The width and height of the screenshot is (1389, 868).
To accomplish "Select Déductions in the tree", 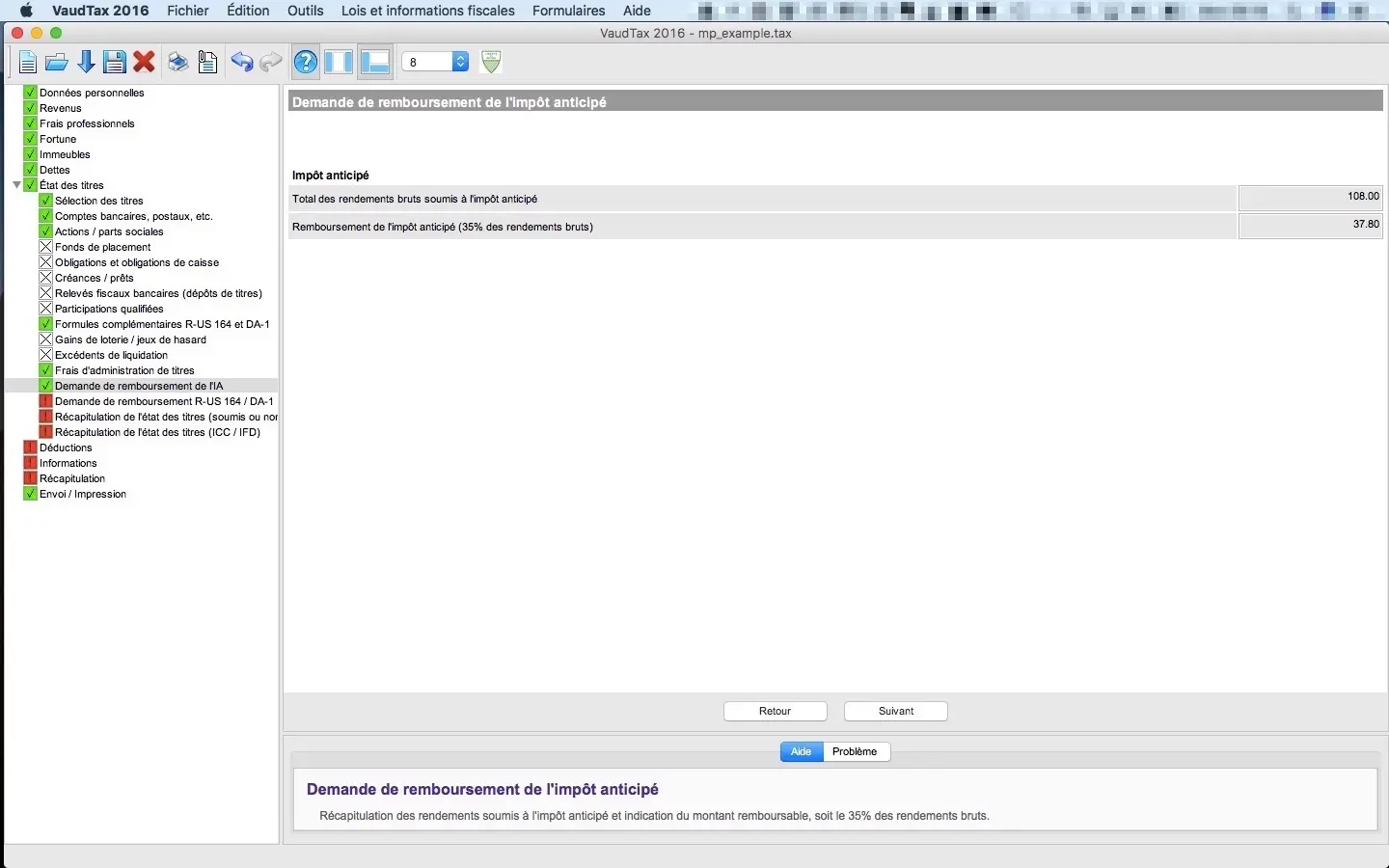I will pyautogui.click(x=66, y=448).
